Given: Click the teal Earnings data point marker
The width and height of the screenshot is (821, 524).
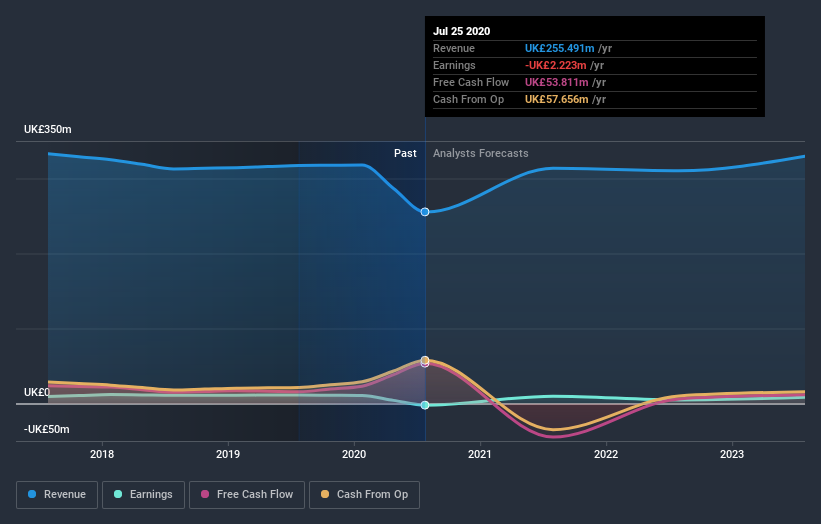Looking at the screenshot, I should tap(425, 405).
